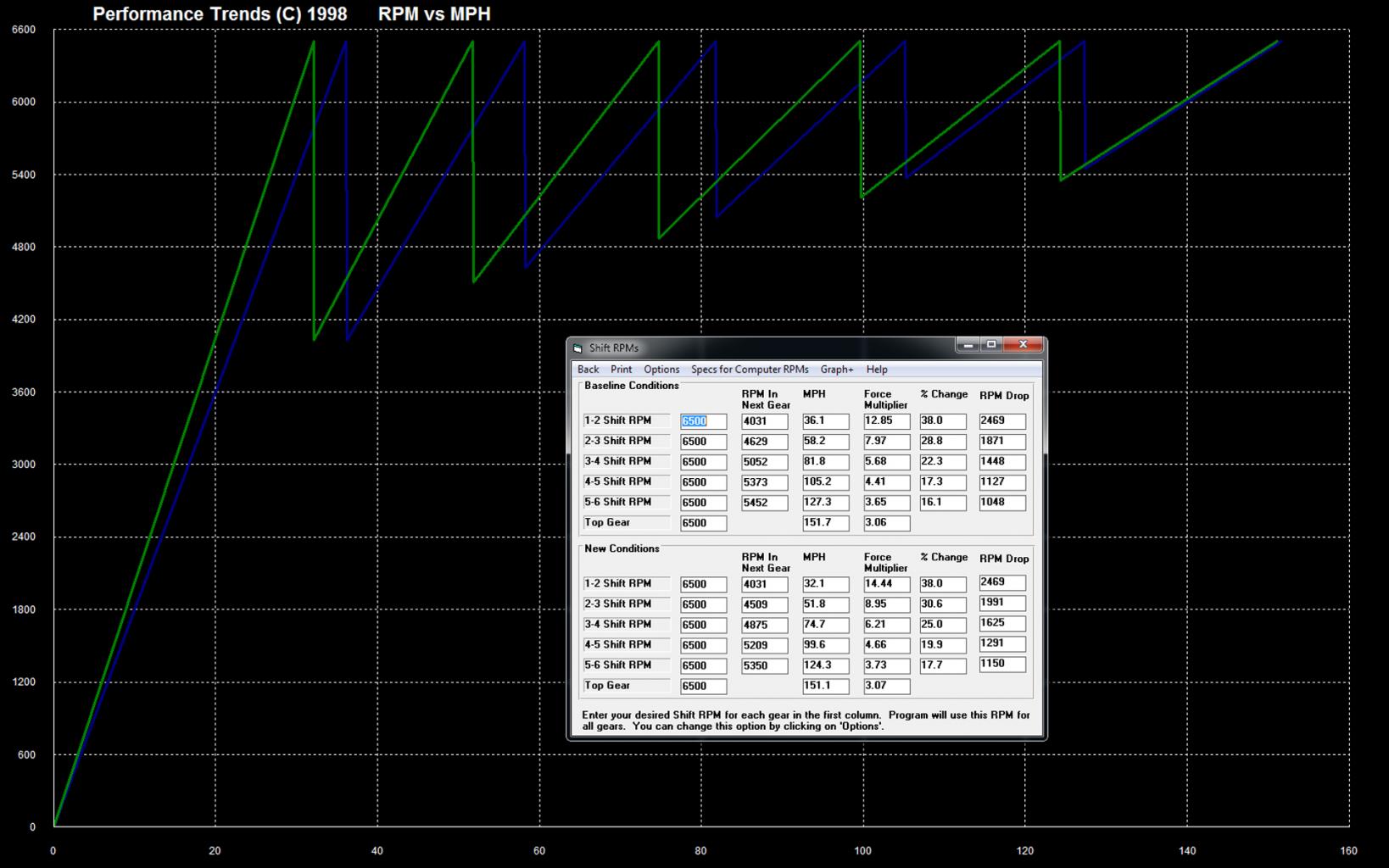
Task: Click baseline MPH value 81.8
Action: (x=826, y=462)
